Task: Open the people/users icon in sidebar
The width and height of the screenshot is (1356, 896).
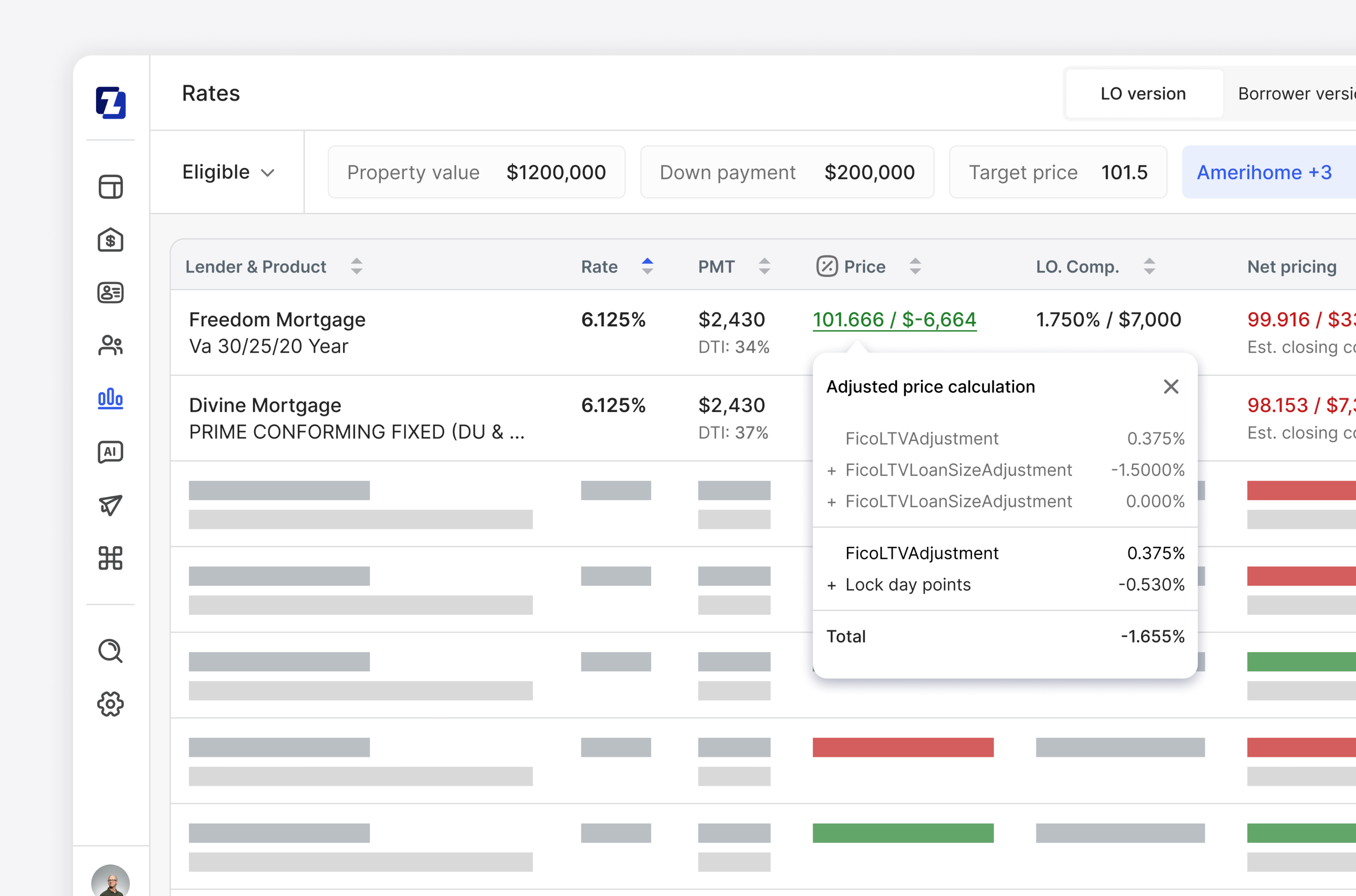Action: (110, 345)
